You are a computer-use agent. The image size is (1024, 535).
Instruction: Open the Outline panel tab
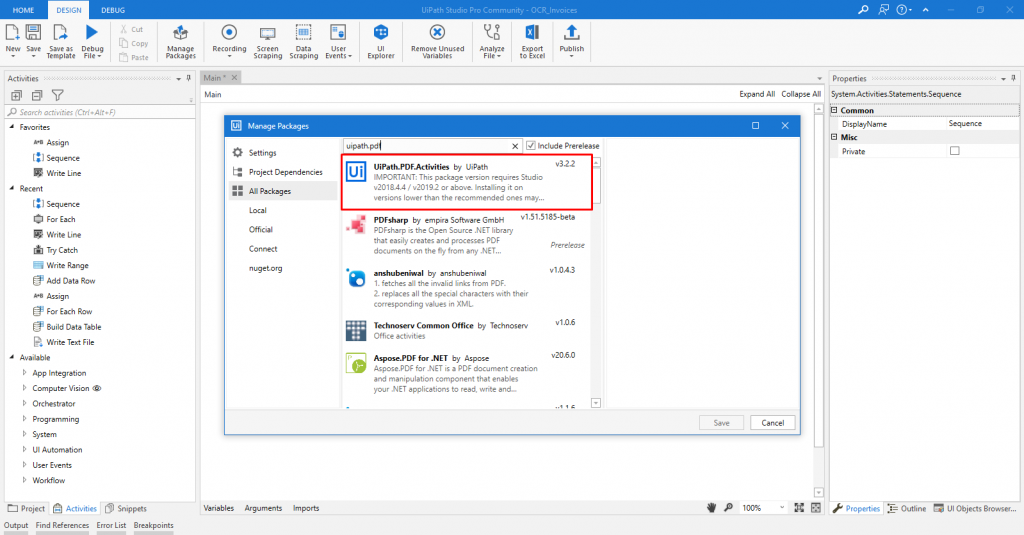click(906, 508)
